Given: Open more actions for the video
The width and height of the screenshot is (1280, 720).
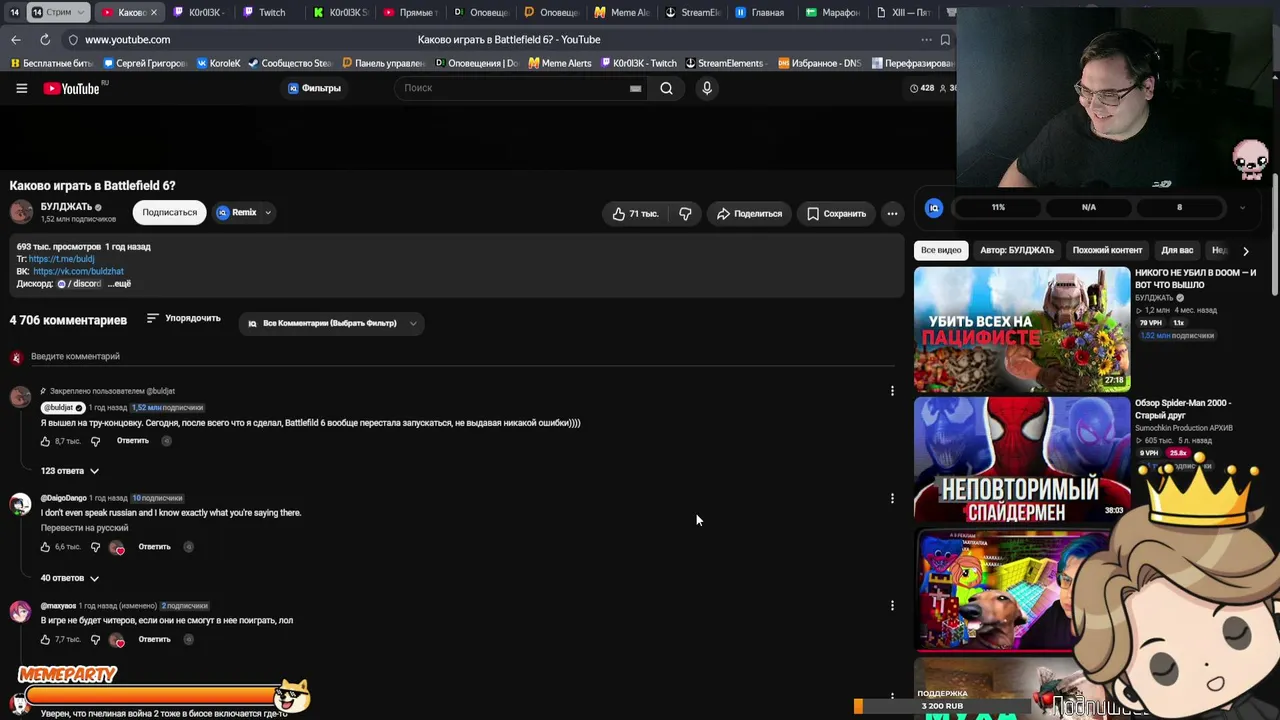Looking at the screenshot, I should coord(892,213).
